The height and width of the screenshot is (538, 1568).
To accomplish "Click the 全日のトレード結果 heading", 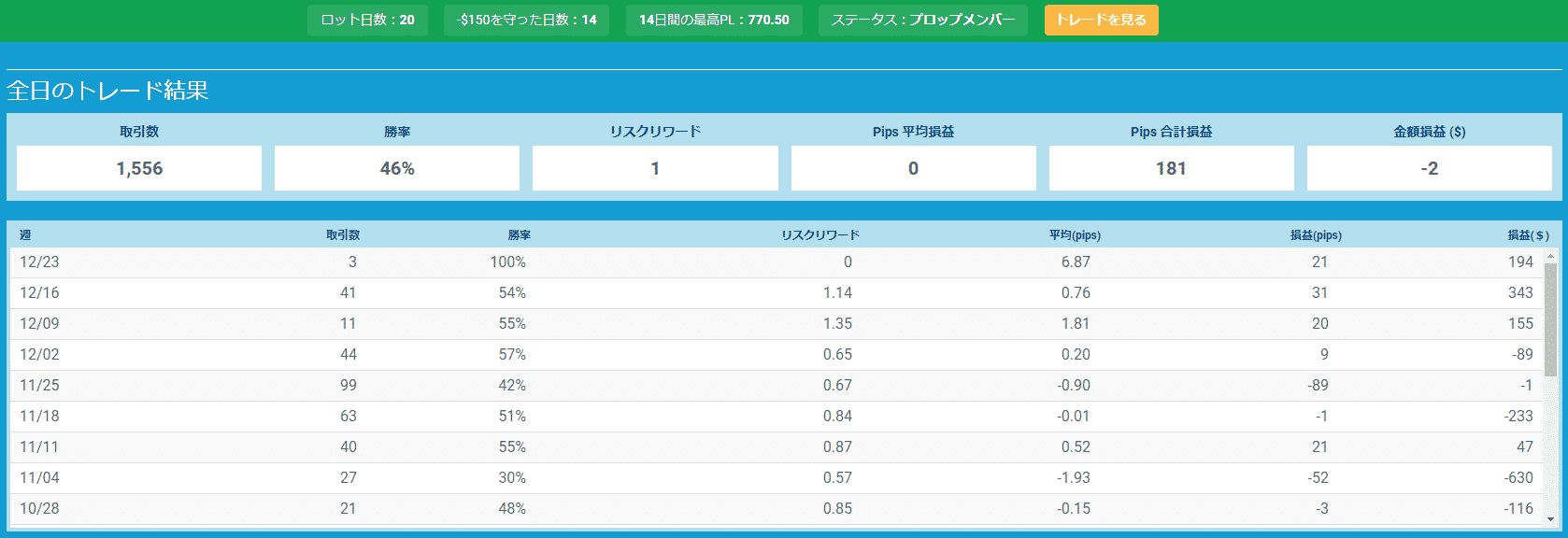I will coord(107,91).
